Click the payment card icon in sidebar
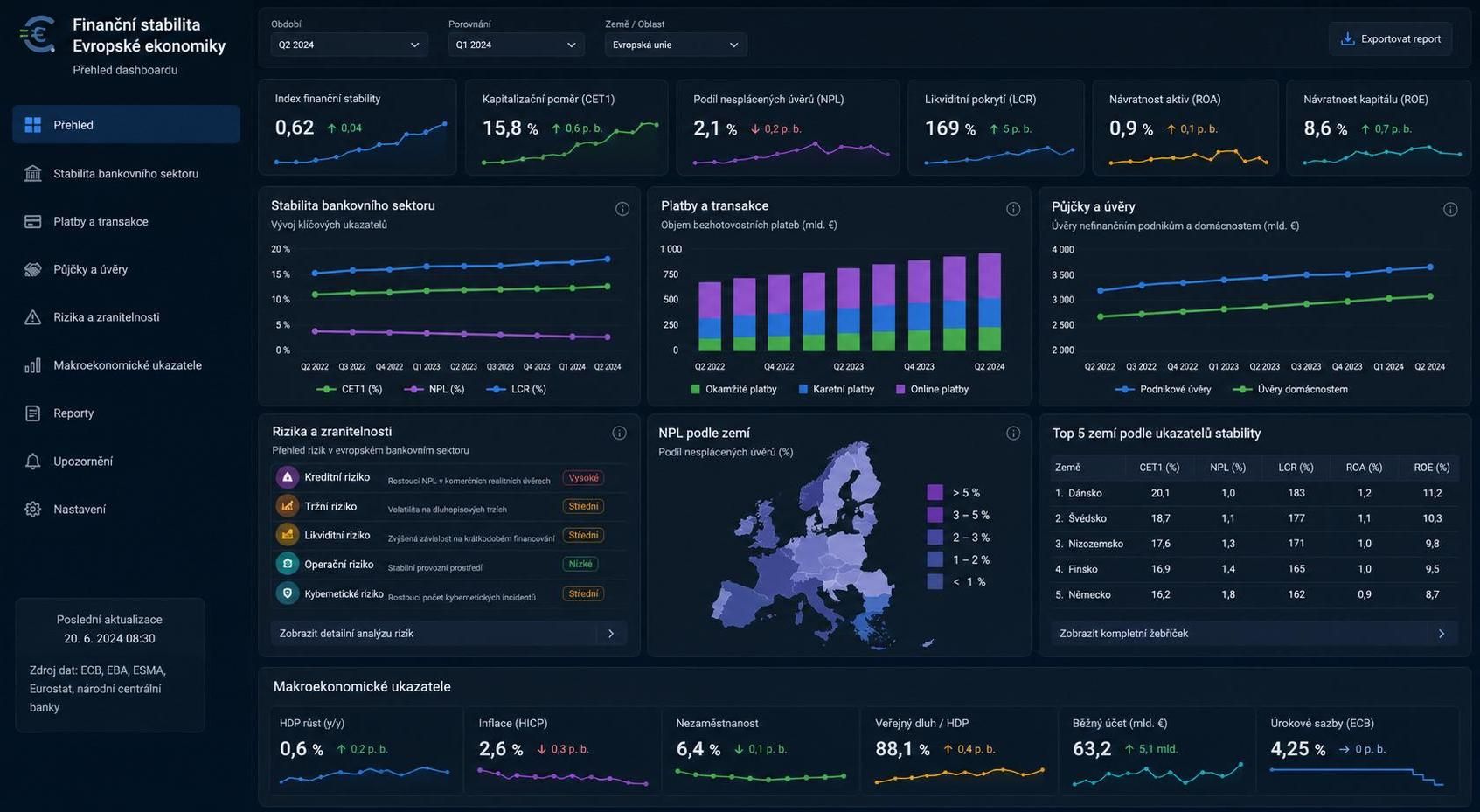This screenshot has height=812, width=1480. [33, 221]
